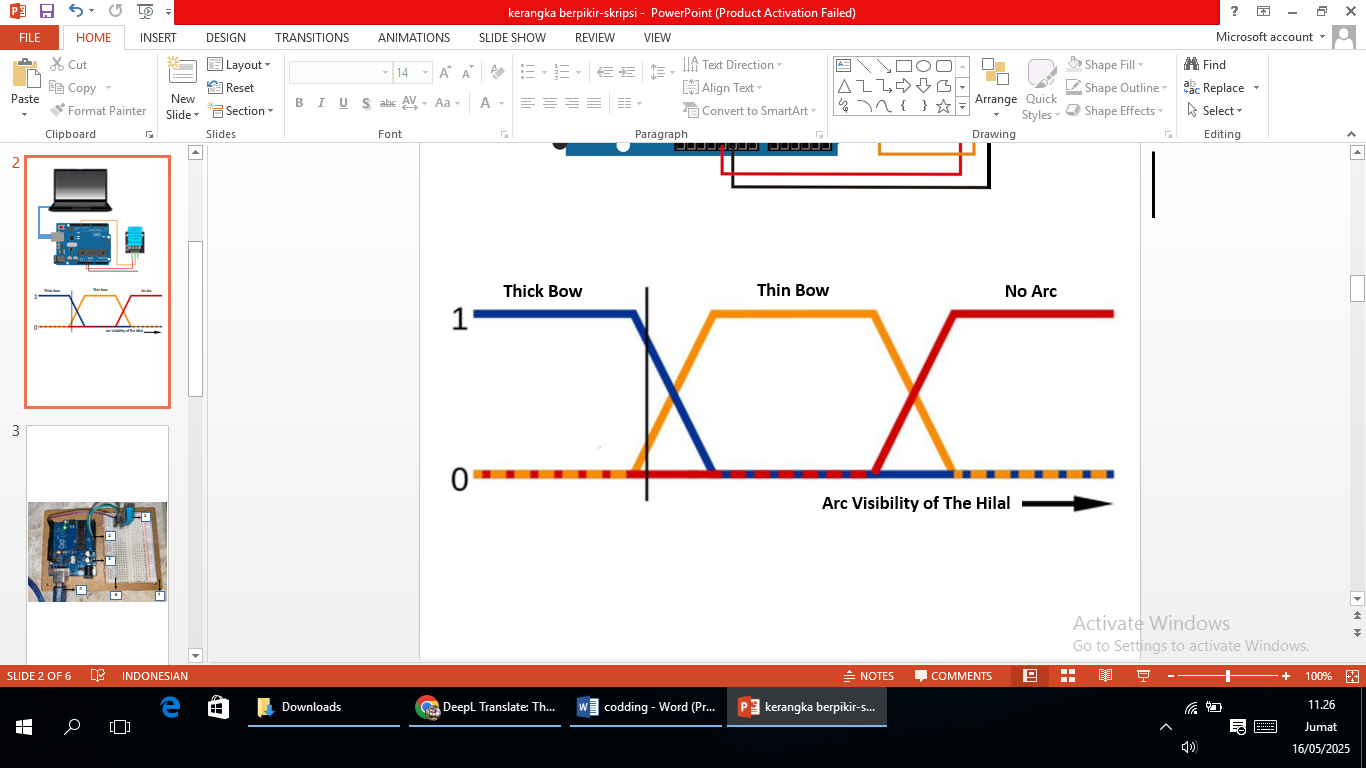Expand the Layout dropdown
Viewport: 1366px width, 768px height.
239,65
